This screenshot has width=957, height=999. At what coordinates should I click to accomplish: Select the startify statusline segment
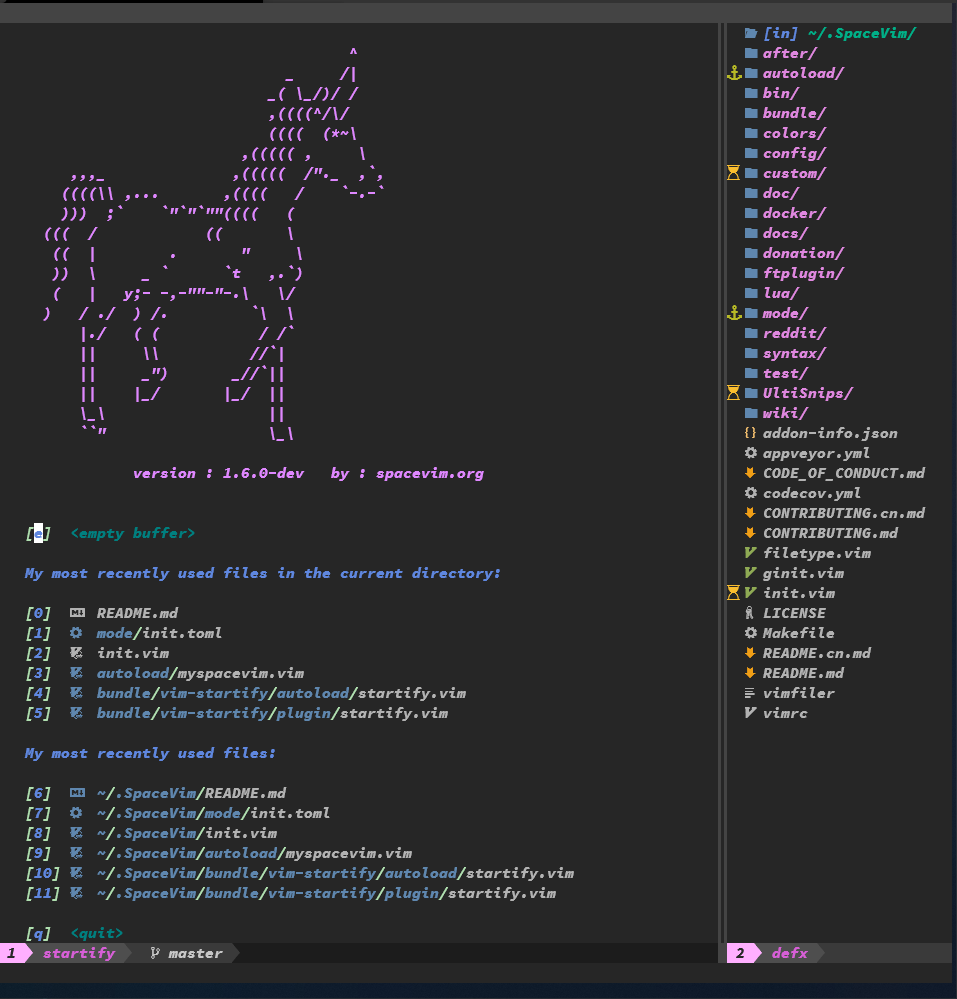point(79,953)
